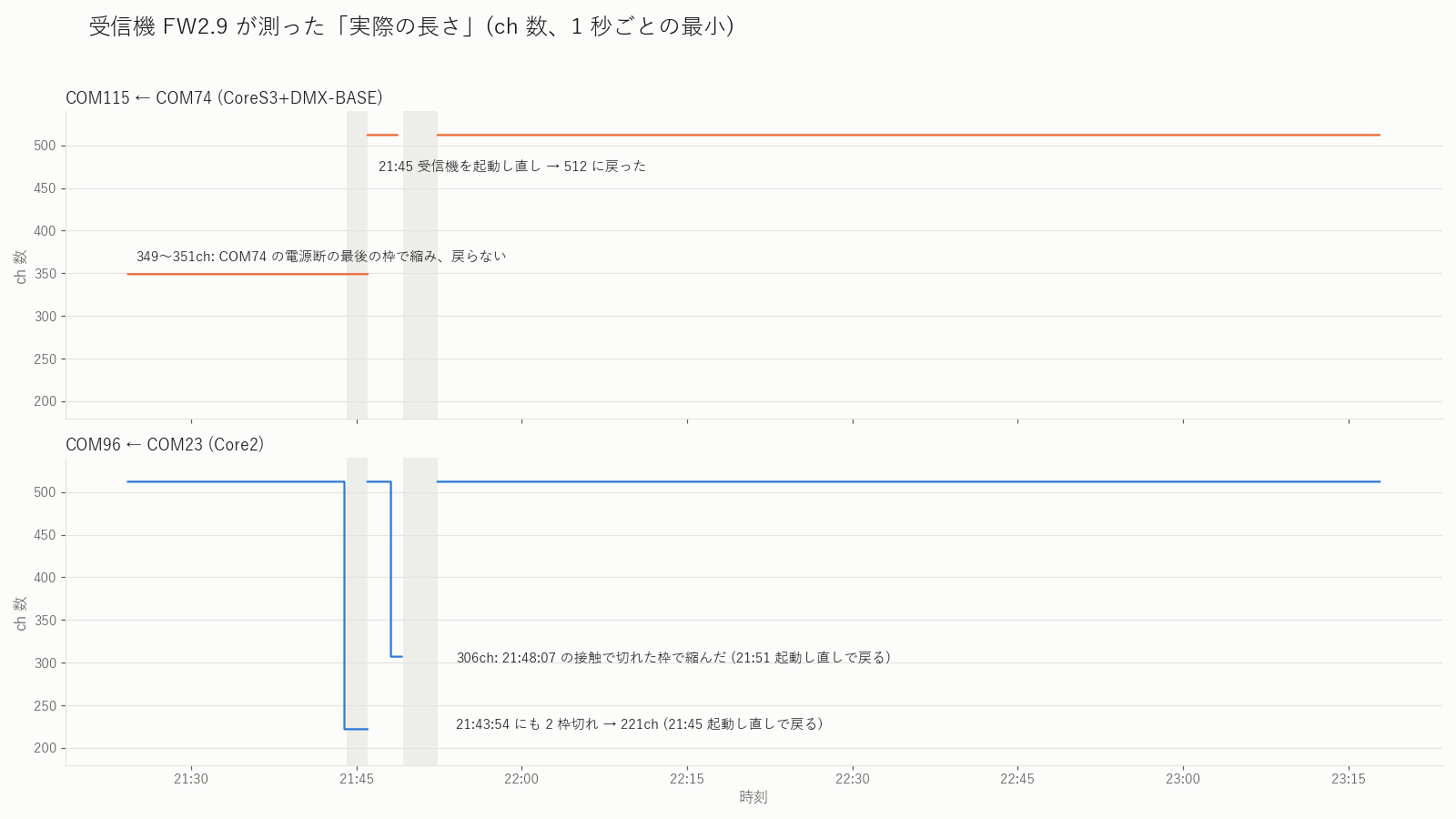Click the x-axis tick '22:30'
Screen dimensions: 1456x819
[x=853, y=779]
